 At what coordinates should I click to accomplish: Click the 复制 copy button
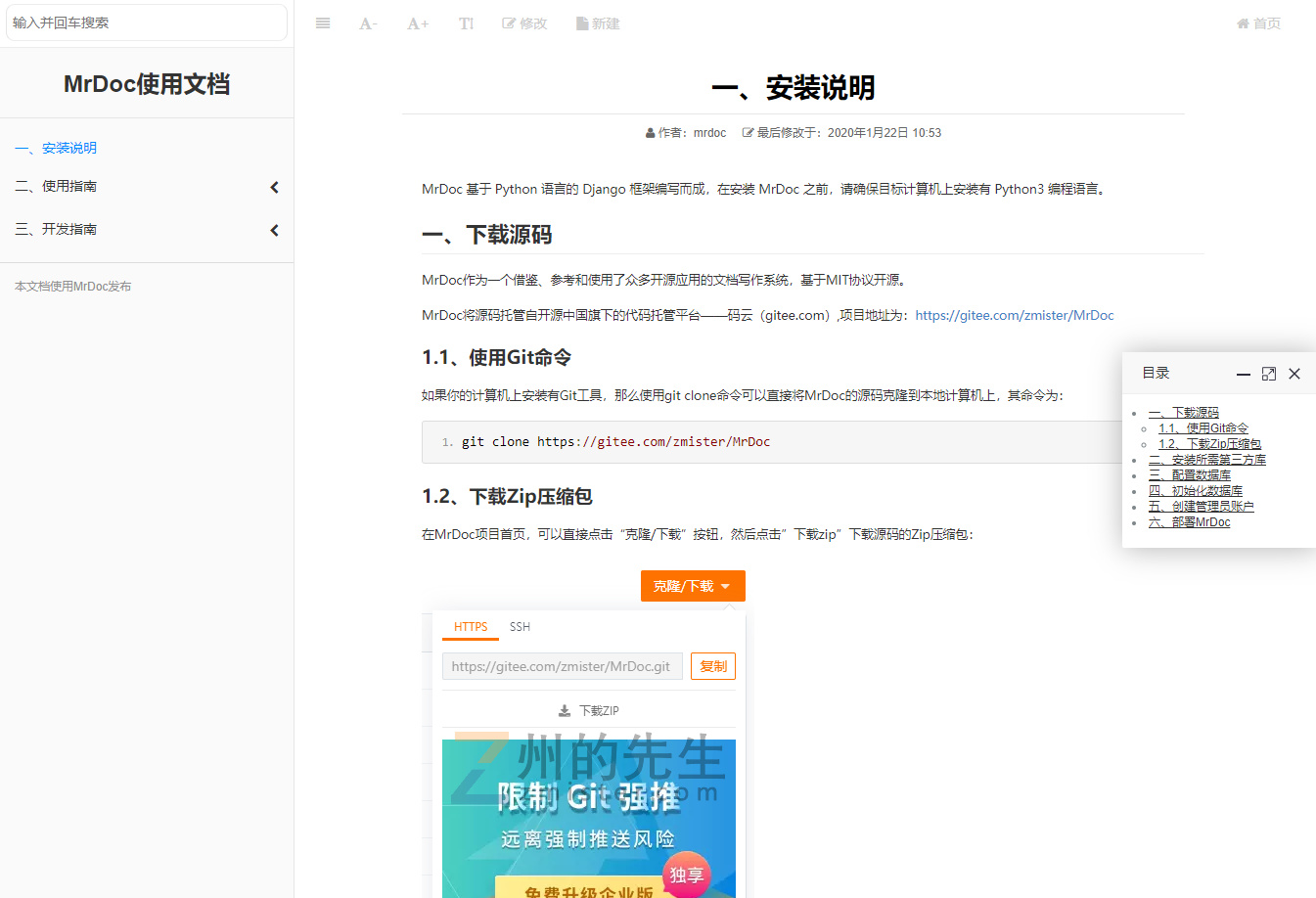(713, 666)
